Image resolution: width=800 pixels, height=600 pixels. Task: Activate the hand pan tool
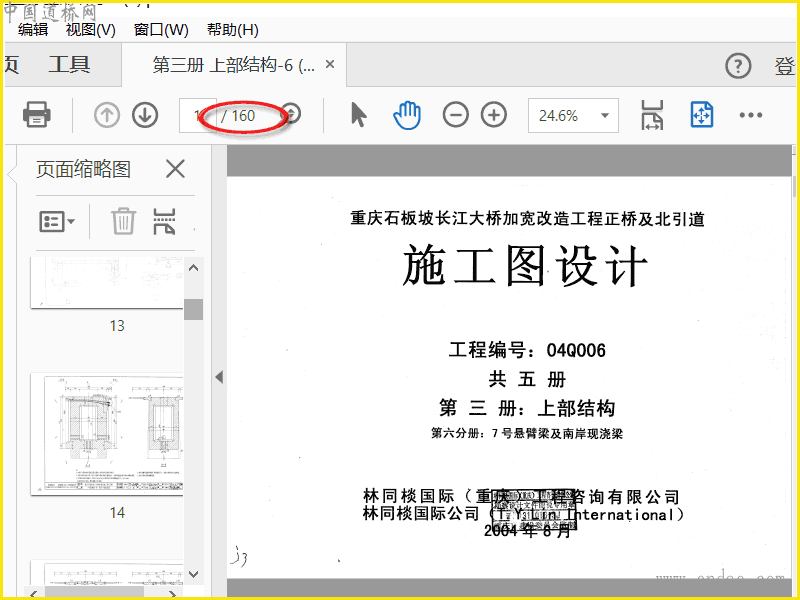407,115
